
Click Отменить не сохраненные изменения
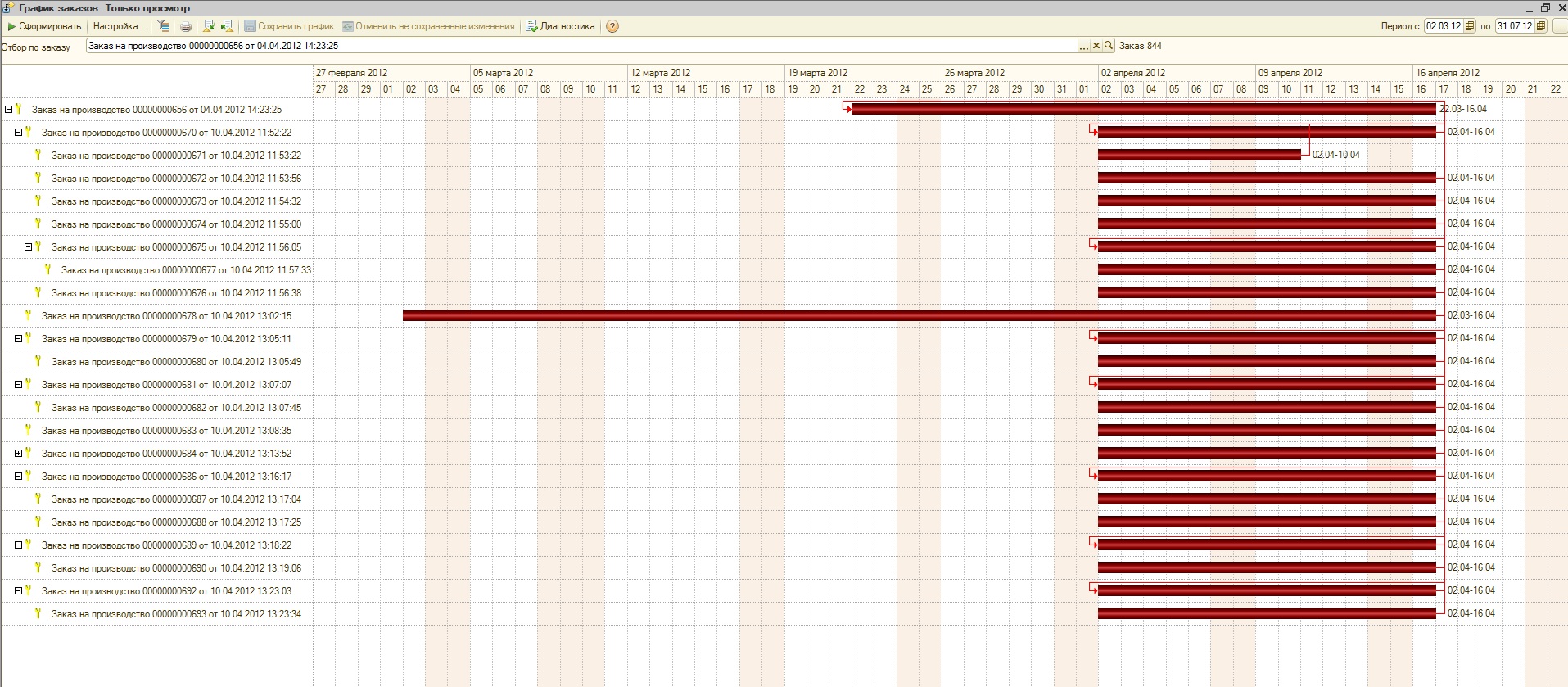(428, 26)
